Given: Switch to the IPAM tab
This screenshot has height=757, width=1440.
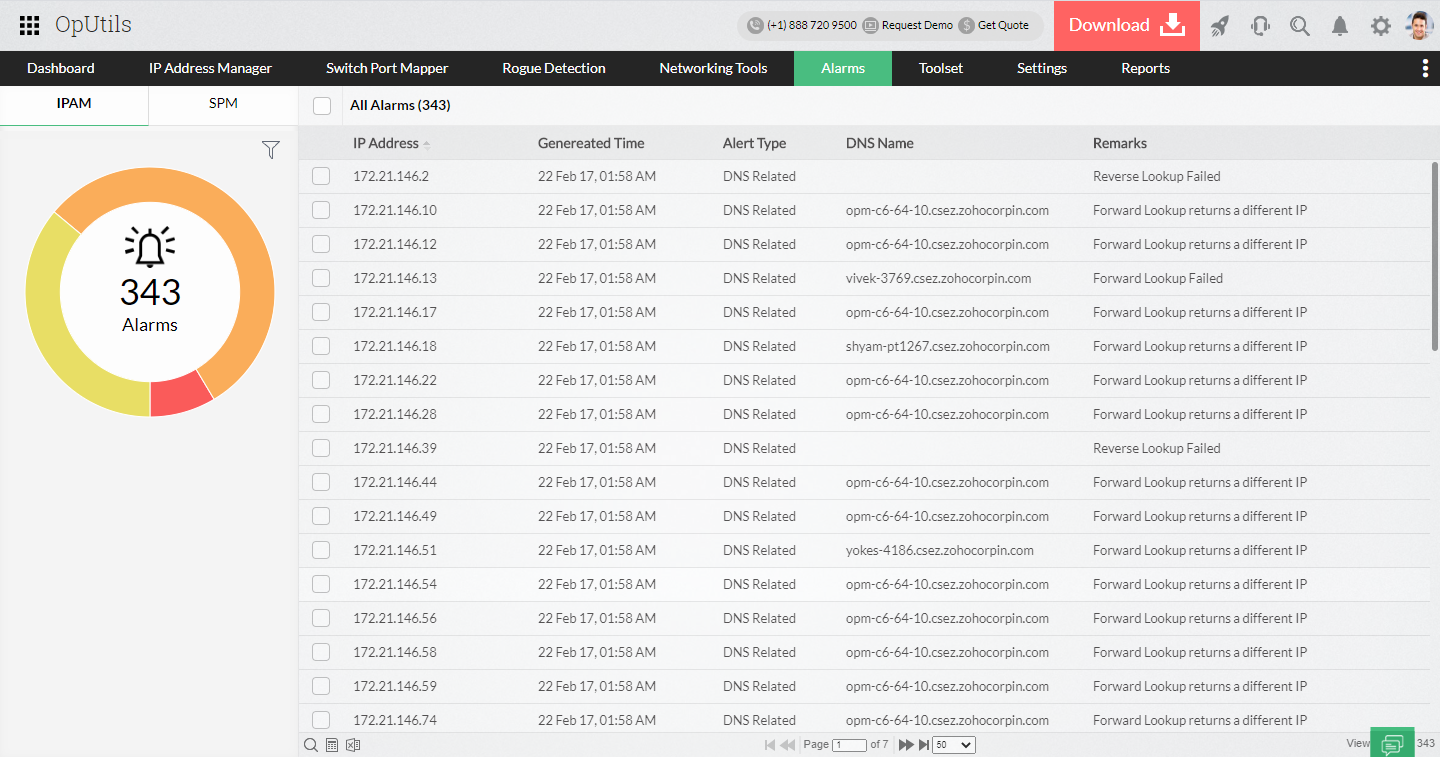Looking at the screenshot, I should click(x=74, y=104).
